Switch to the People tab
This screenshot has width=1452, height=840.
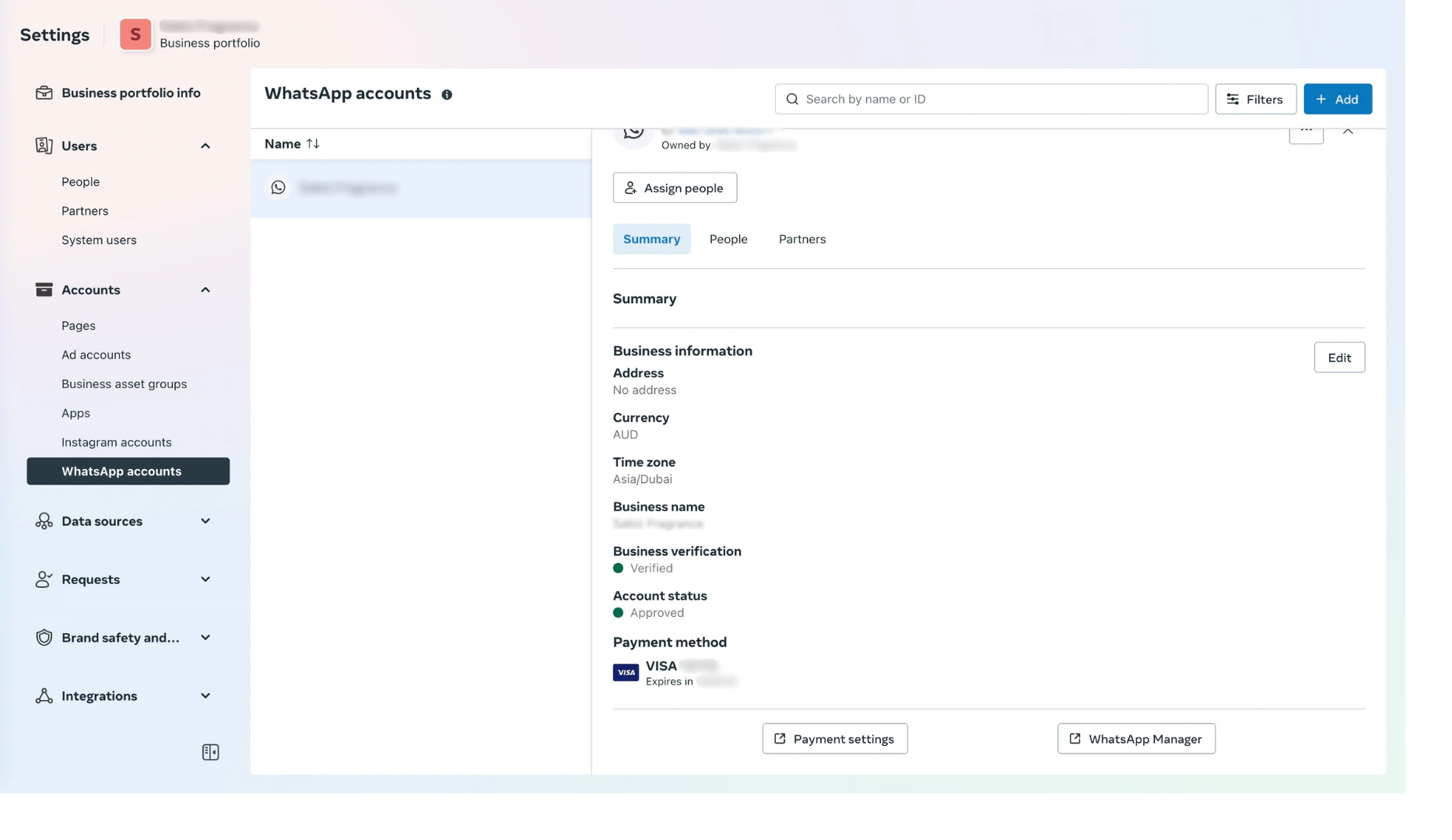(x=728, y=239)
